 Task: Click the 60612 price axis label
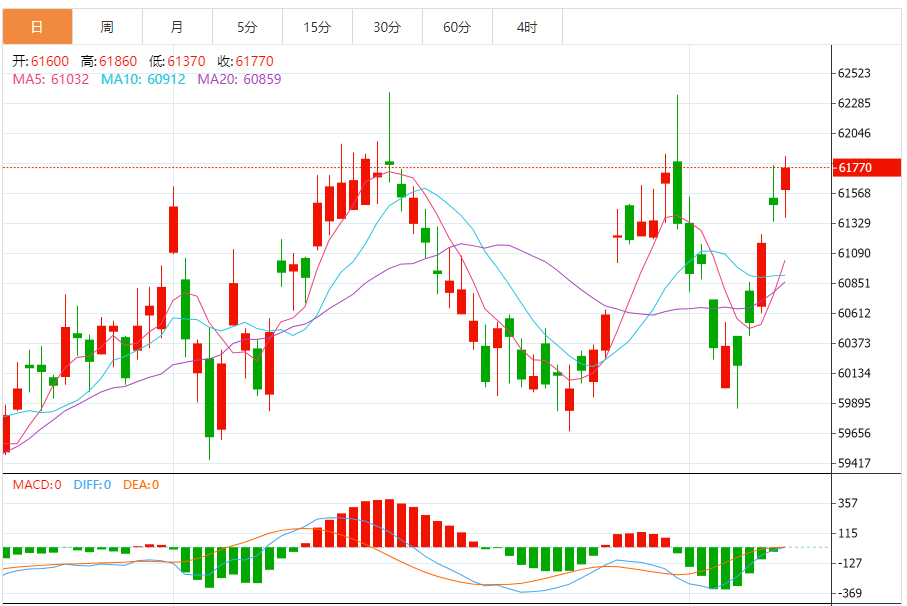point(854,313)
